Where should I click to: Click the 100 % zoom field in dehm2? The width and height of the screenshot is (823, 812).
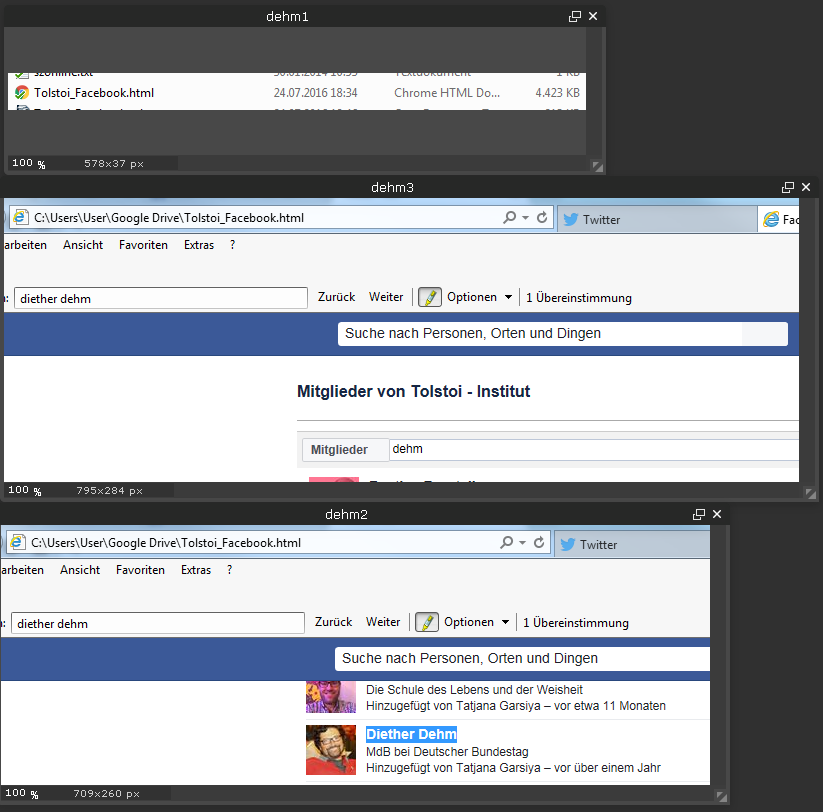[x=22, y=793]
